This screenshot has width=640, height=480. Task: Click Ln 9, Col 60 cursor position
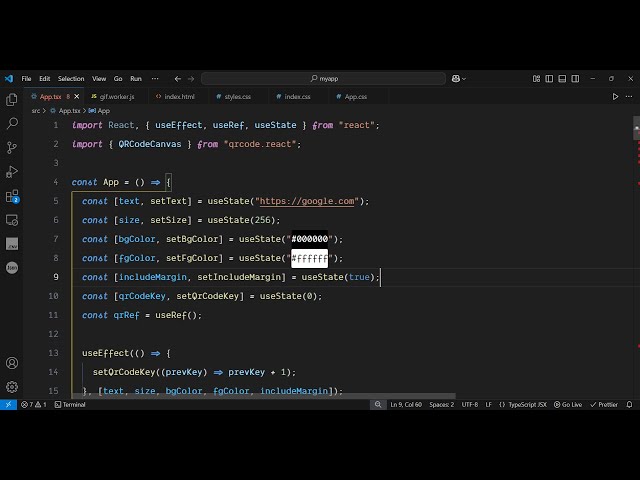[x=406, y=404]
